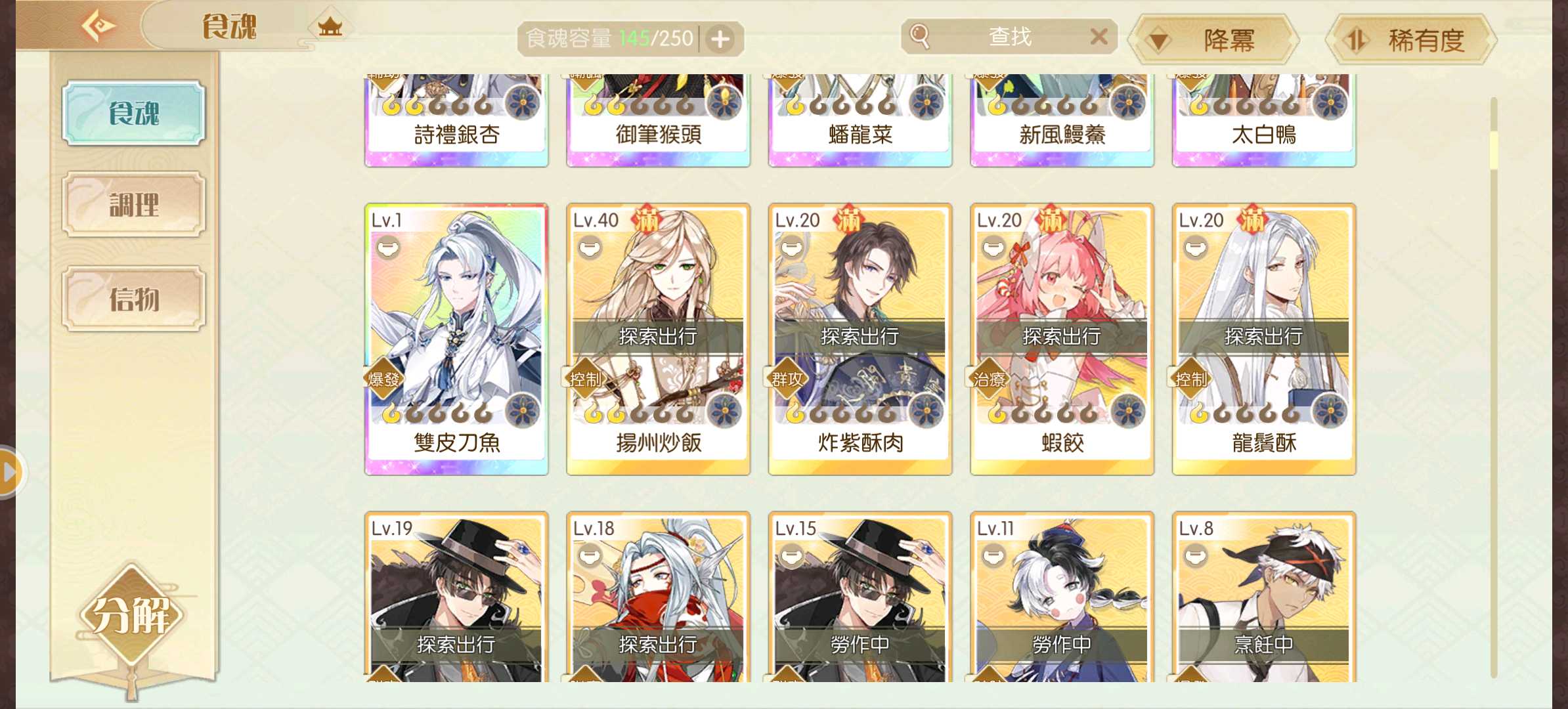Open the 稀有度 sort dropdown

[1411, 40]
